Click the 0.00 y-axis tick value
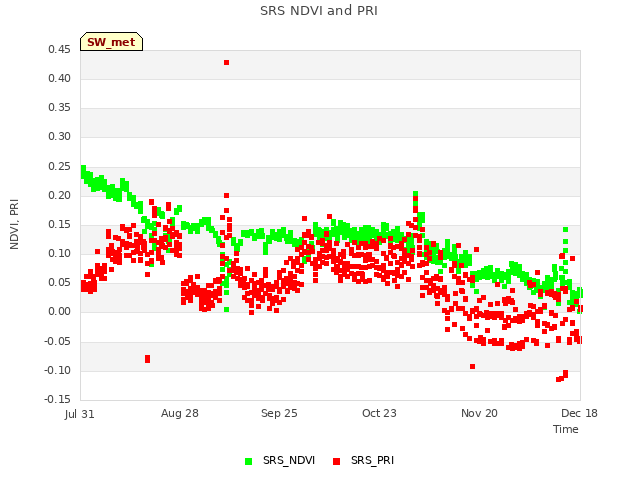Viewport: 640px width, 480px height. pyautogui.click(x=59, y=312)
